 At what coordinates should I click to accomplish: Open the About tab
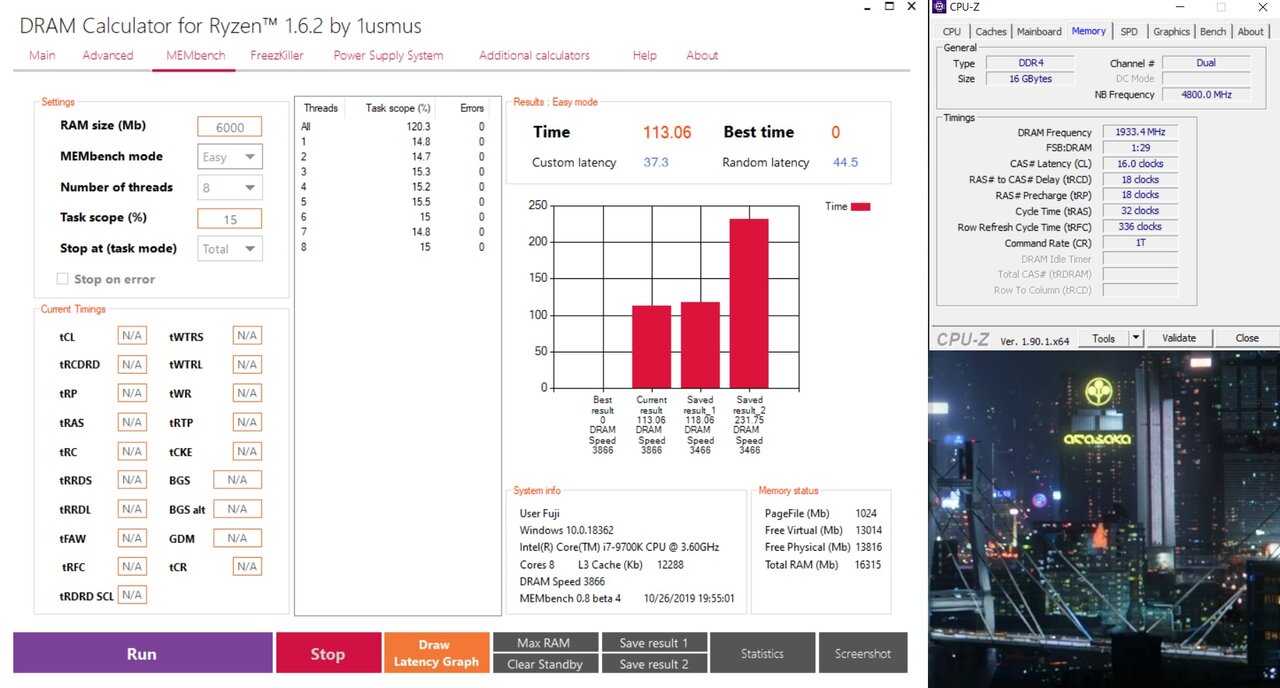coord(702,55)
